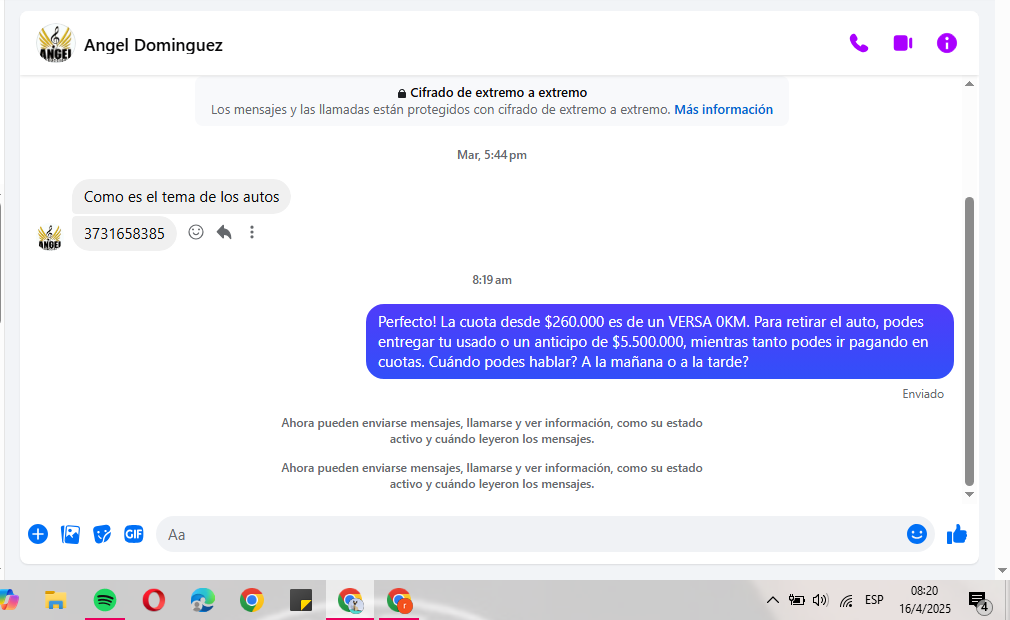Screen dimensions: 1010x620
Task: Show hidden system tray icons
Action: (772, 600)
